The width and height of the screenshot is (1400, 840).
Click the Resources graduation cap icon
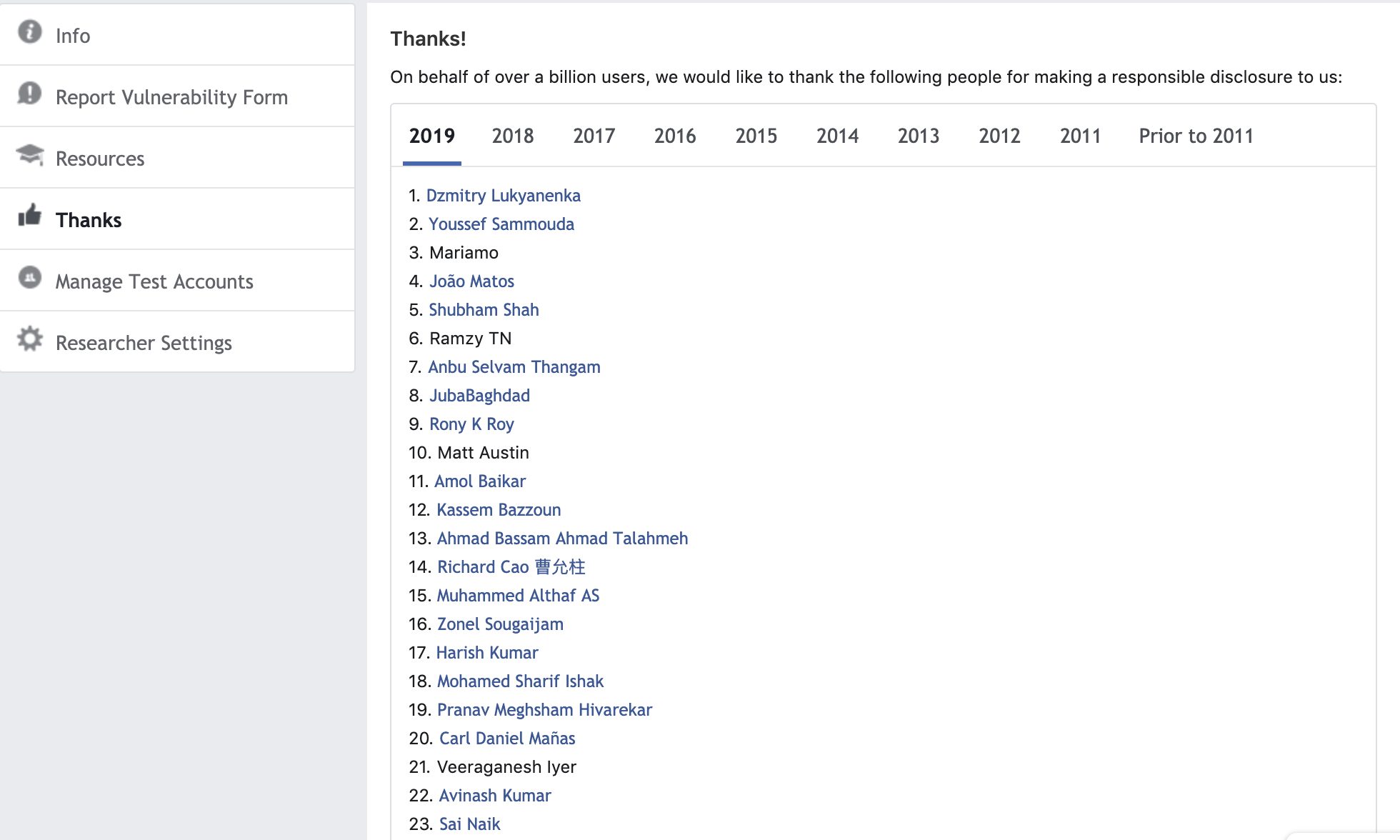point(30,155)
